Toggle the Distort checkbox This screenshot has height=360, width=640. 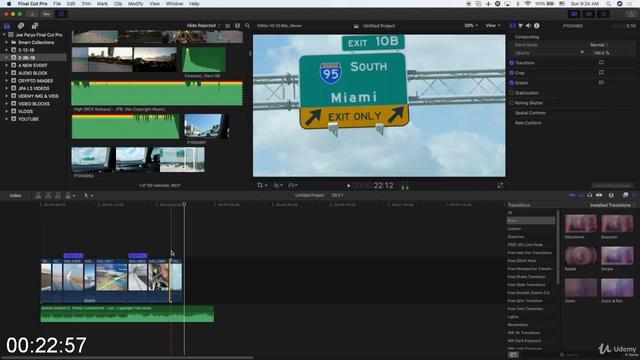(x=511, y=82)
